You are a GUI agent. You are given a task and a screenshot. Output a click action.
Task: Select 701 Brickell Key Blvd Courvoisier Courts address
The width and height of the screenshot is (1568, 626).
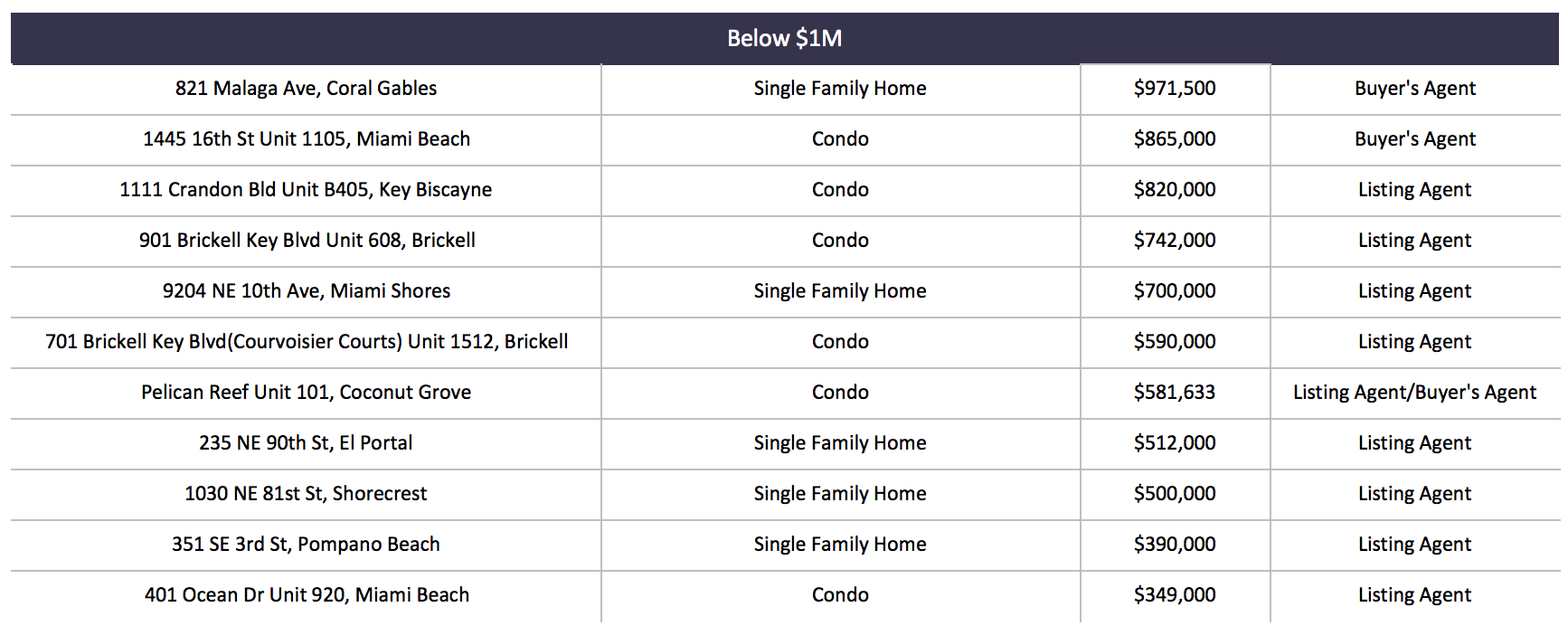(x=307, y=342)
